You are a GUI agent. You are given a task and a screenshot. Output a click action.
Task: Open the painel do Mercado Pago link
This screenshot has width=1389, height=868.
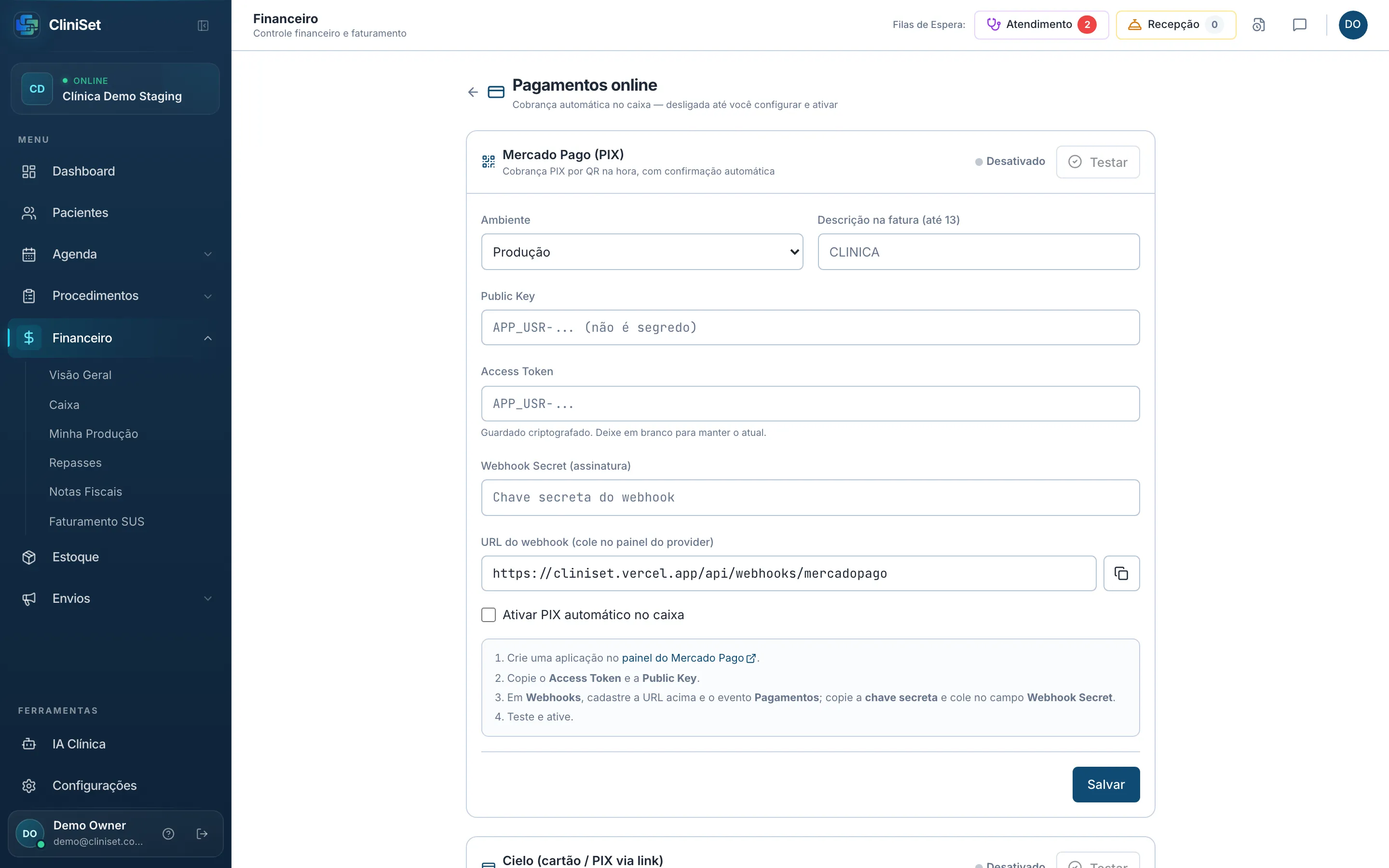pyautogui.click(x=688, y=658)
